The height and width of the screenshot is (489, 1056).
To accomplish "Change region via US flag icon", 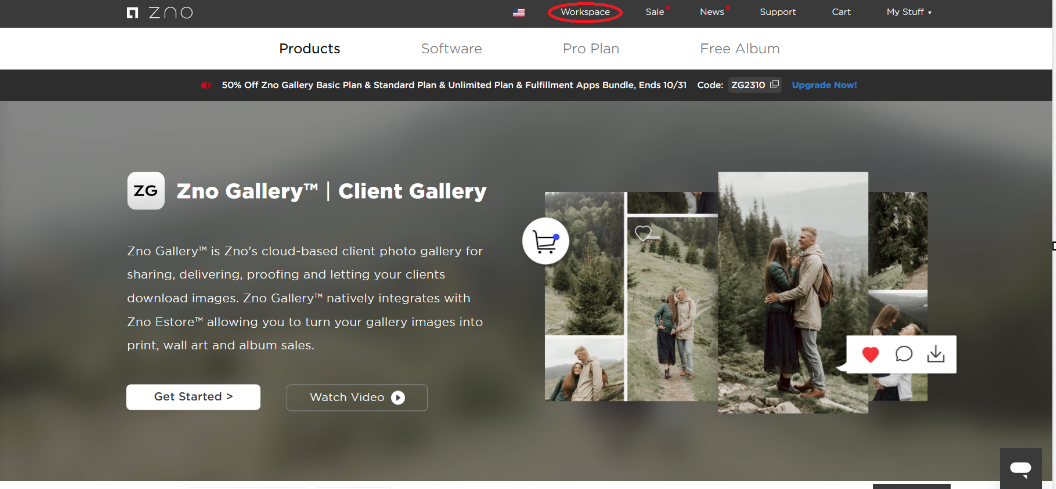I will point(519,12).
